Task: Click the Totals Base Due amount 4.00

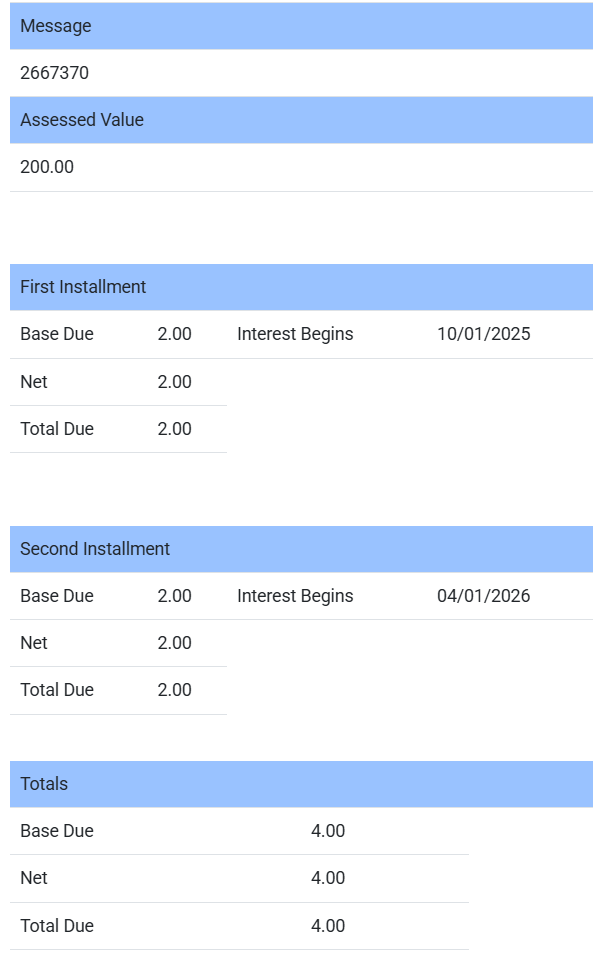Action: [328, 831]
